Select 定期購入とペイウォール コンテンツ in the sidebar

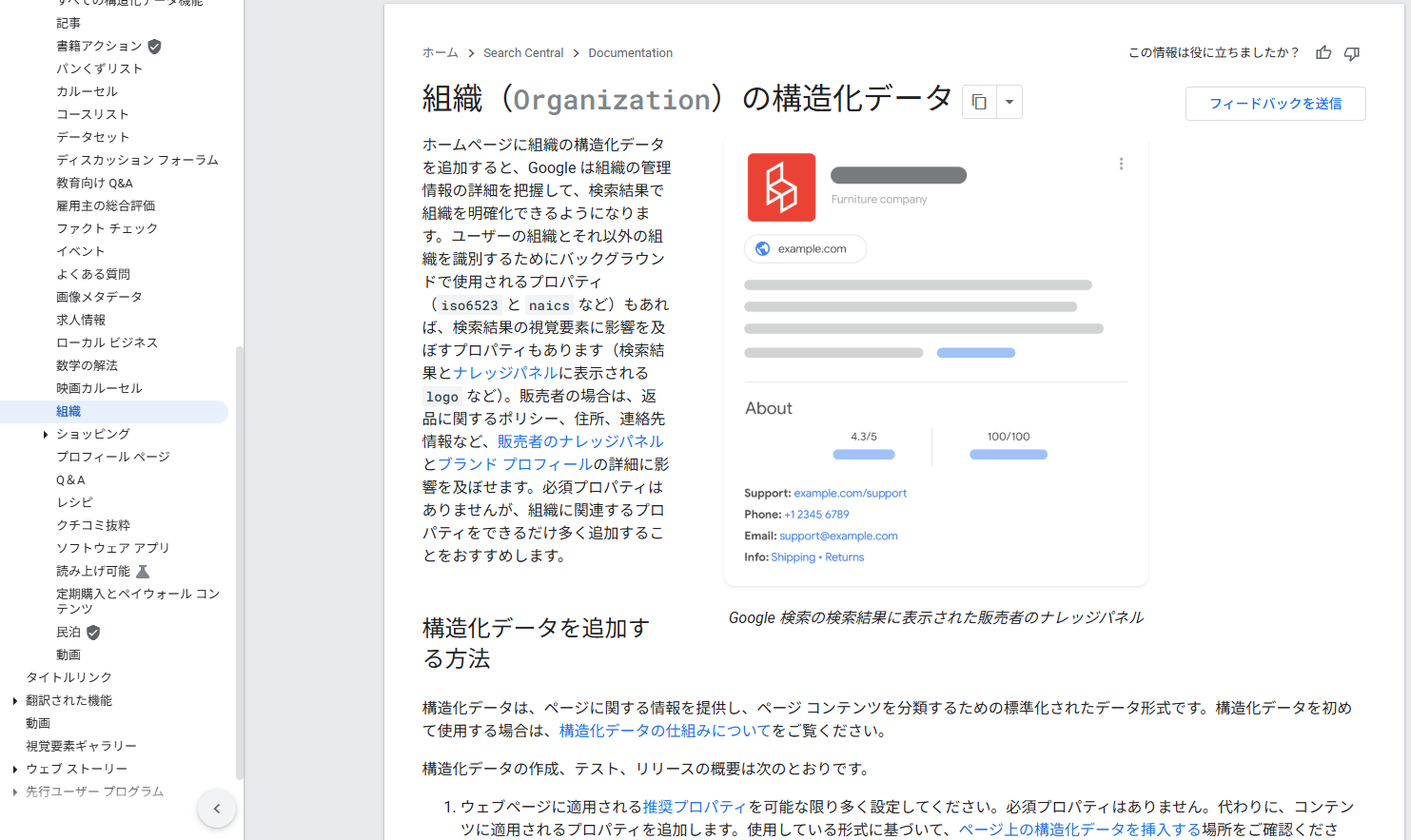pyautogui.click(x=138, y=601)
